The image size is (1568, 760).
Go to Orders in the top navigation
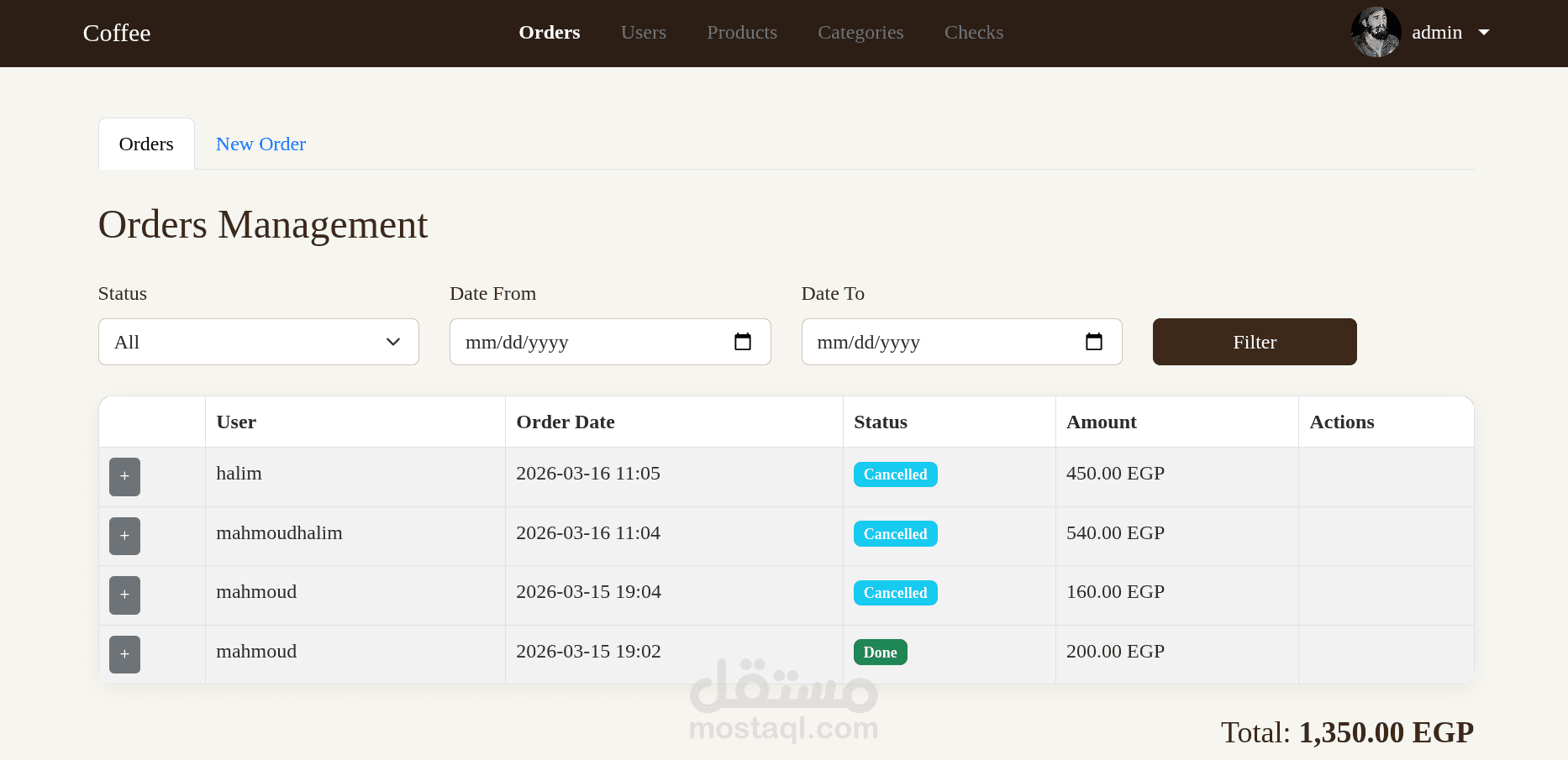point(550,32)
